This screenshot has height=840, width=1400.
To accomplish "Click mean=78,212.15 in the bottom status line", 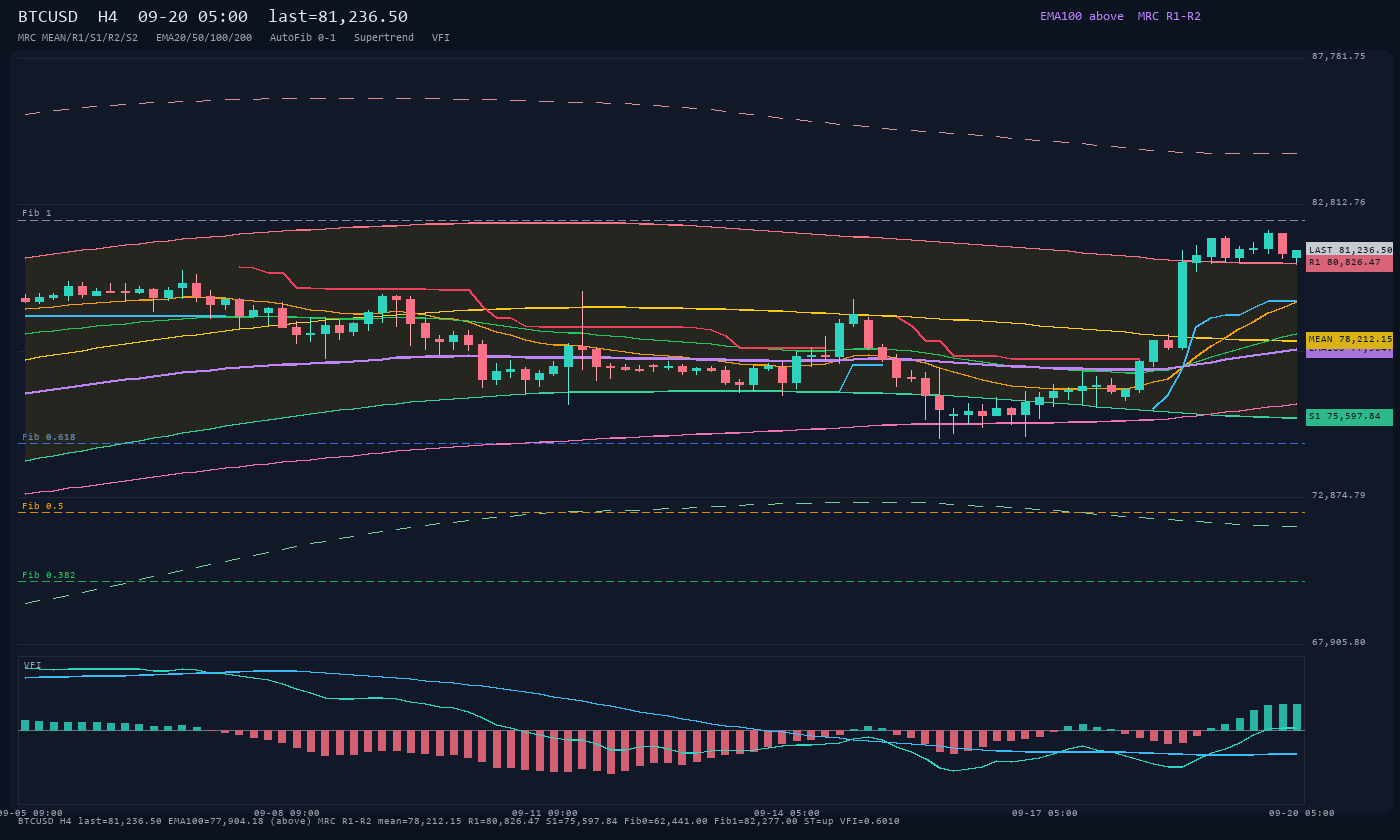I will tap(420, 821).
